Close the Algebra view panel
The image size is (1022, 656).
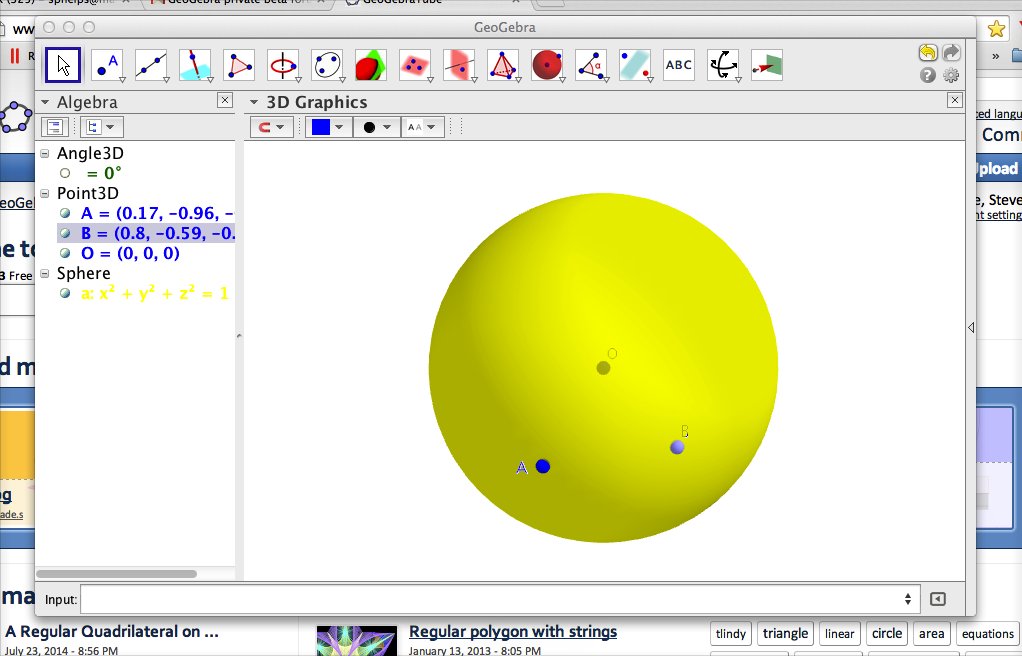tap(224, 100)
